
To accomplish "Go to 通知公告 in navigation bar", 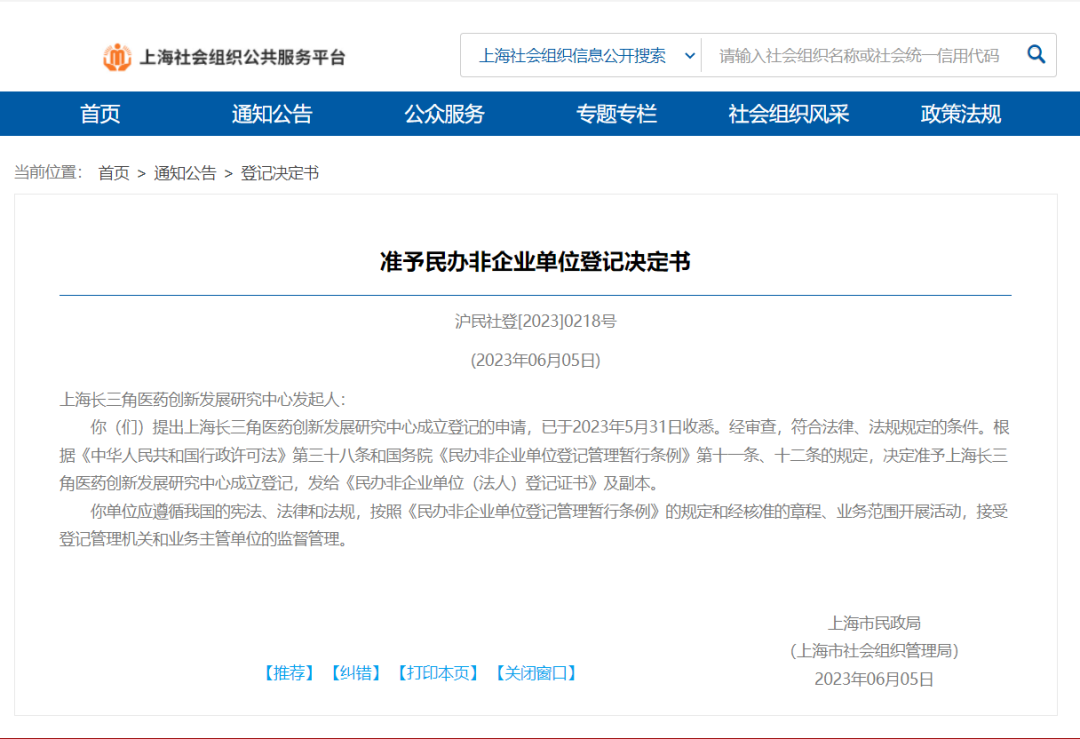I will (x=272, y=114).
